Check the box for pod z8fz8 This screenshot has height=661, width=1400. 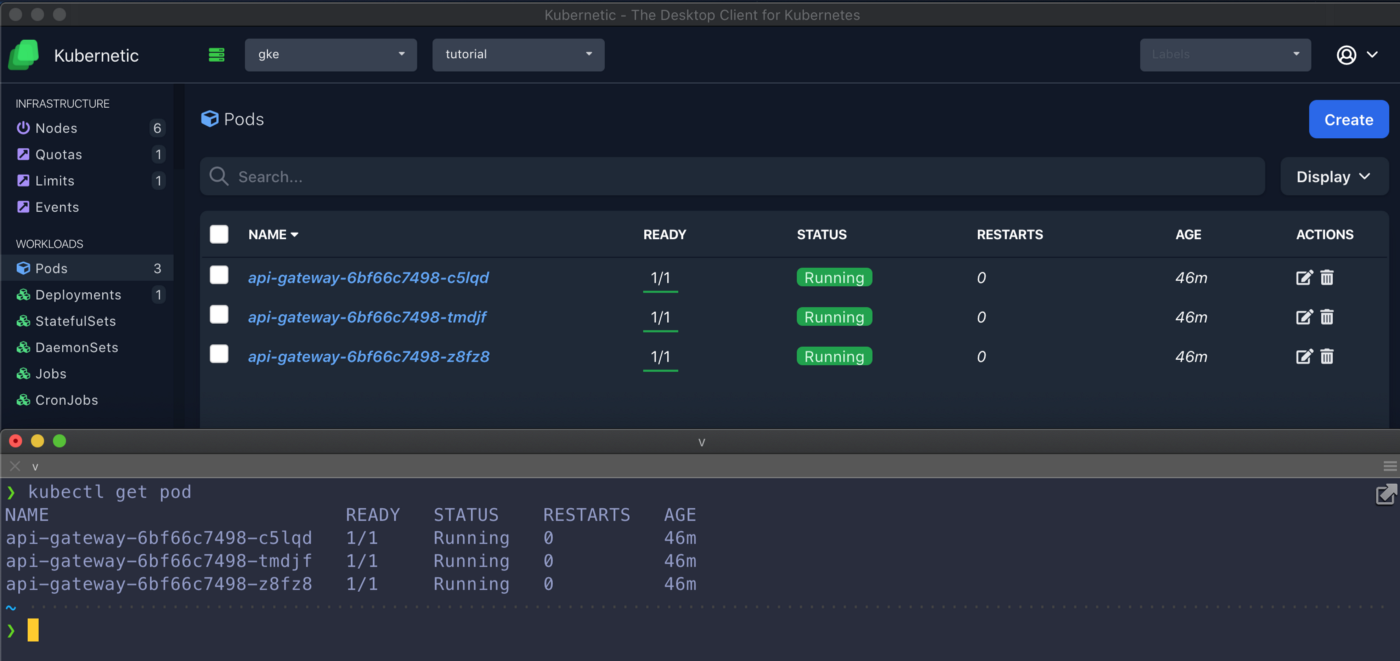(x=219, y=354)
